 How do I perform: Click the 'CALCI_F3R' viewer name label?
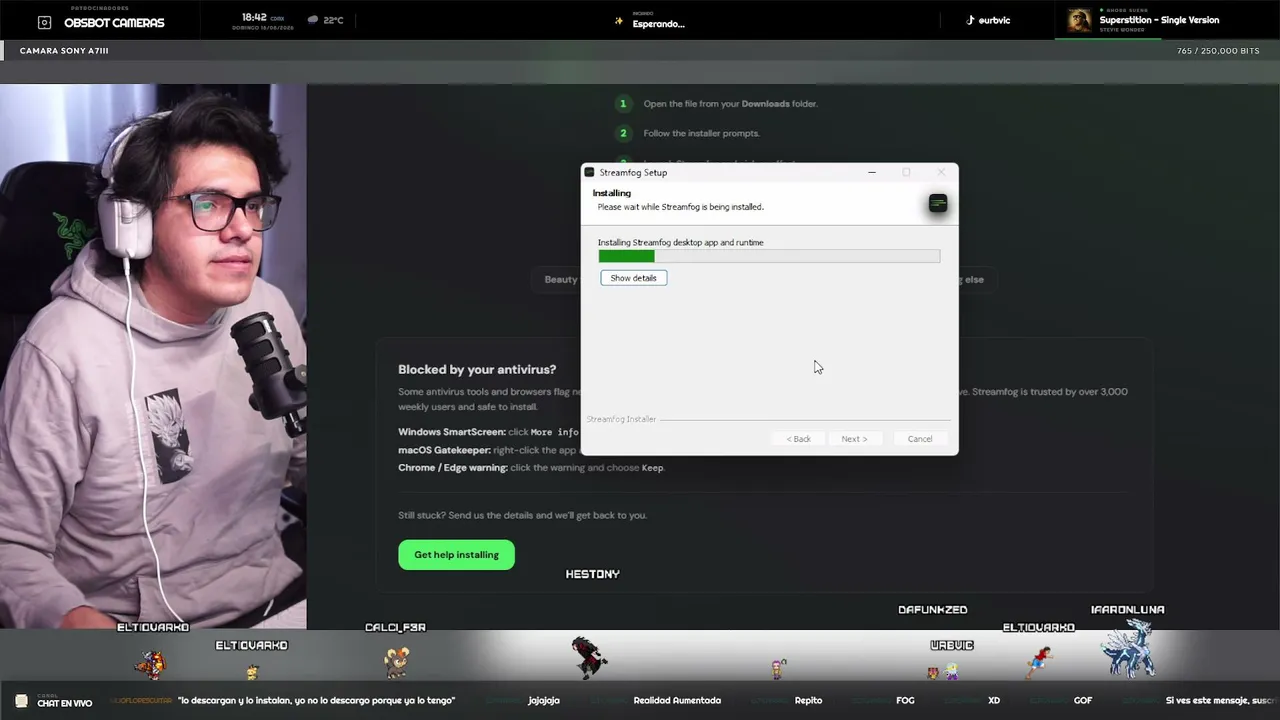pyautogui.click(x=396, y=628)
